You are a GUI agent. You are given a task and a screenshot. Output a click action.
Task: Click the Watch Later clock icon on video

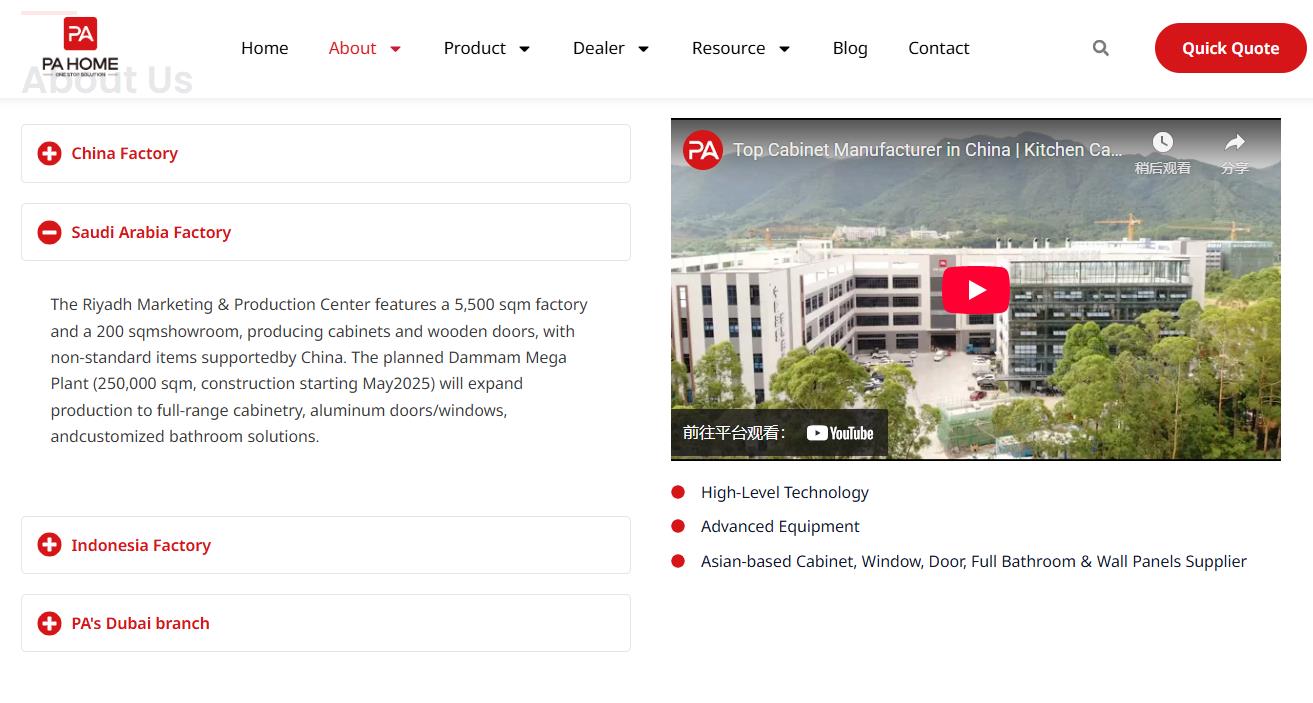point(1162,143)
